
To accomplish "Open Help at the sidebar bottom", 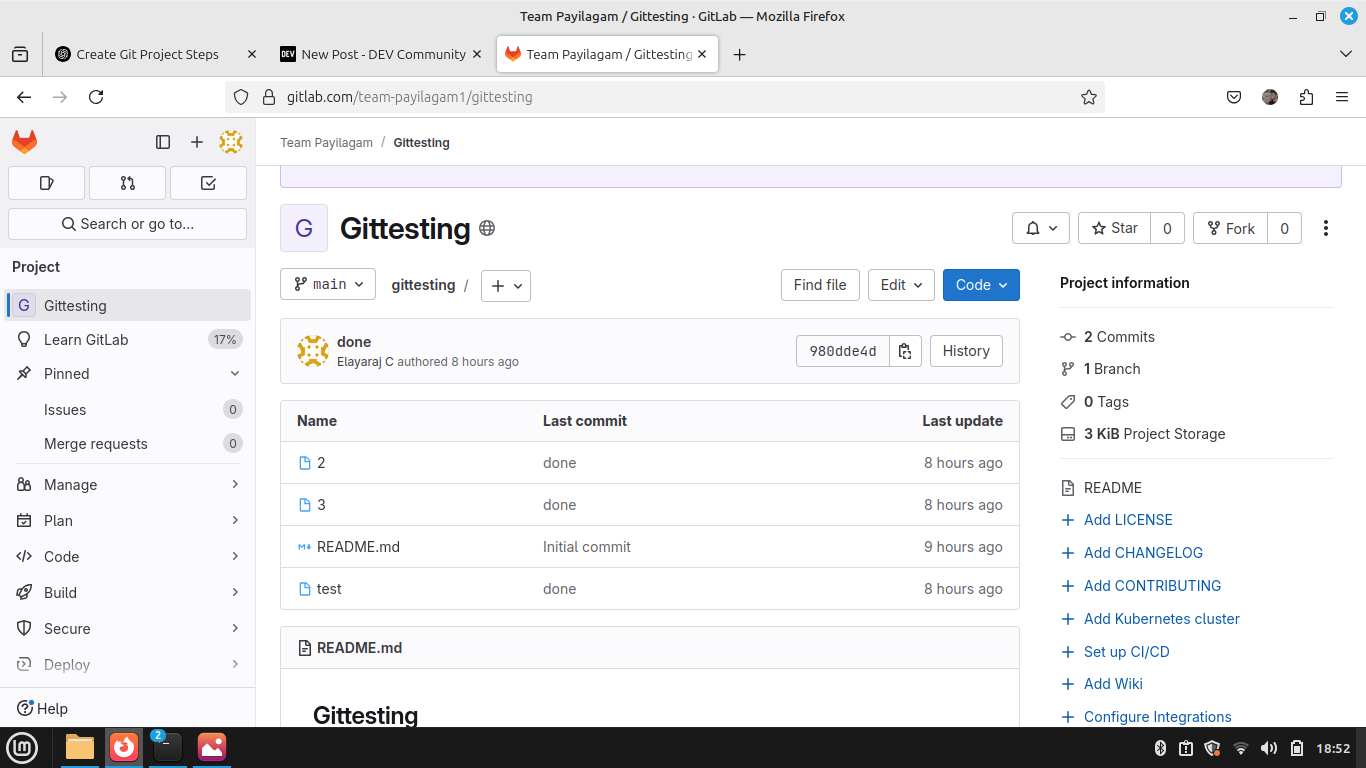I will tap(43, 709).
